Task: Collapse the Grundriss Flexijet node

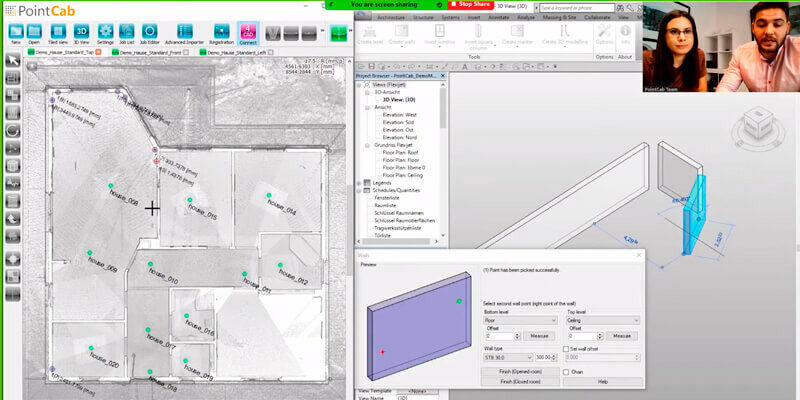Action: pos(366,145)
